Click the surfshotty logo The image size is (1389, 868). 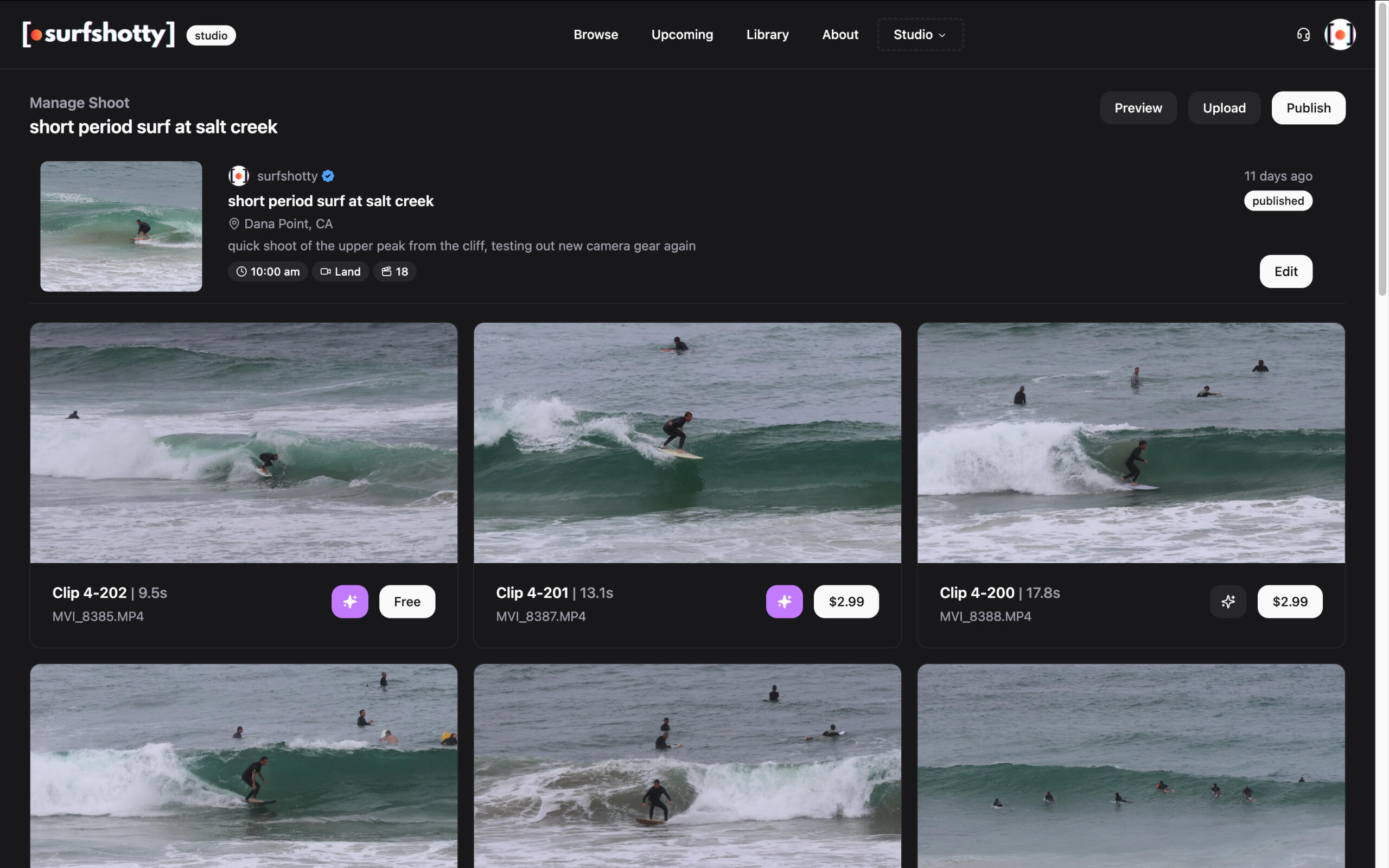(98, 34)
